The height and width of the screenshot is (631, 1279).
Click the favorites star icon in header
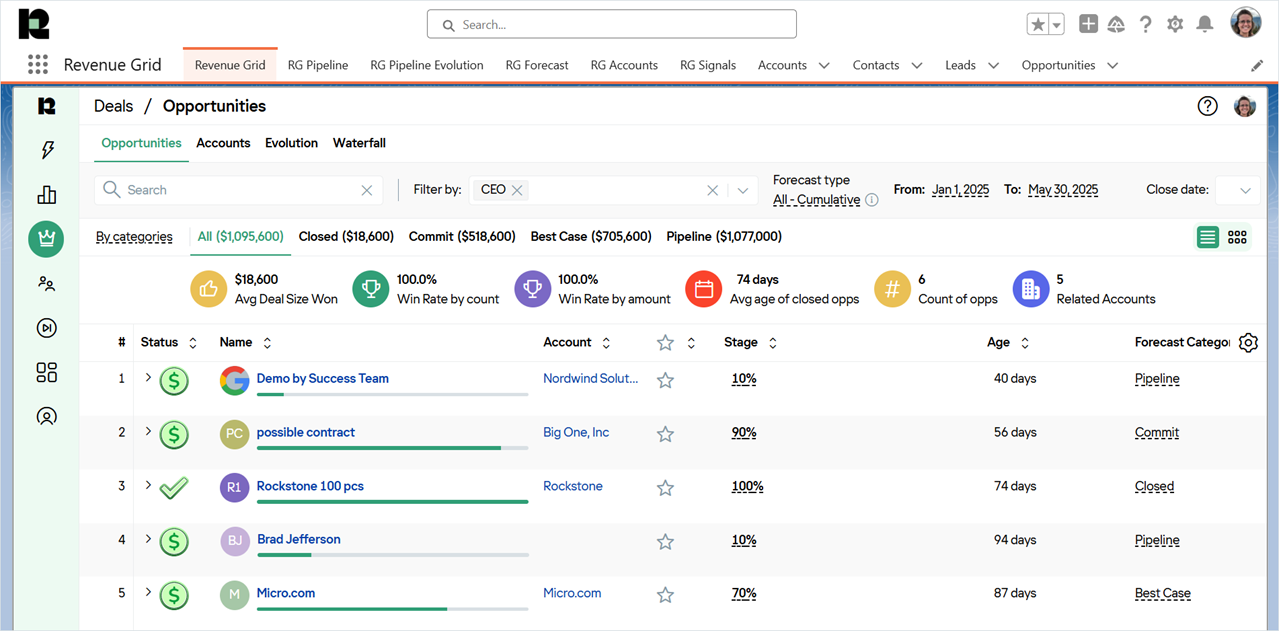point(1038,25)
